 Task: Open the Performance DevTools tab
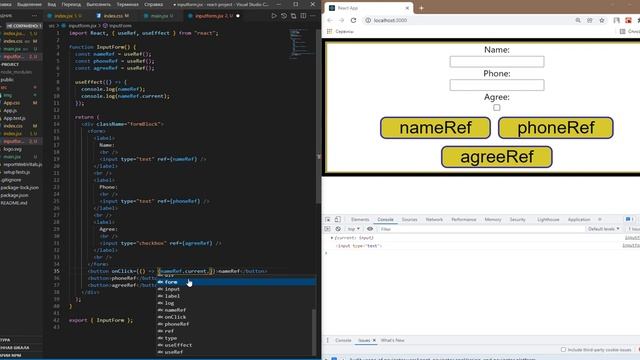coord(464,220)
